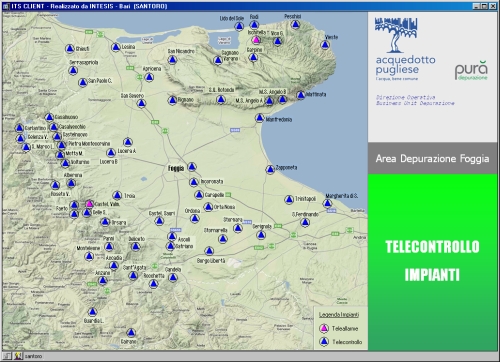The image size is (500, 362).
Task: Click the Area Depurazione Foggia header
Action: point(432,158)
